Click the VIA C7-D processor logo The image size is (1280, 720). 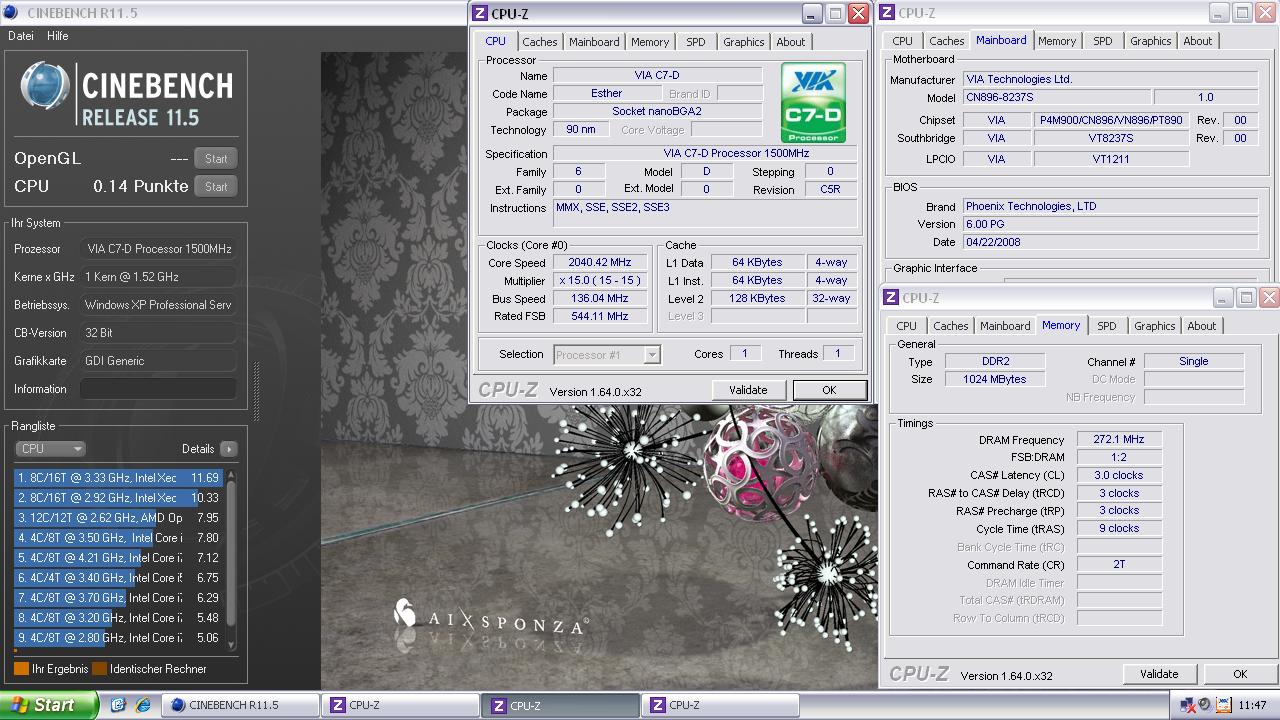[x=813, y=103]
